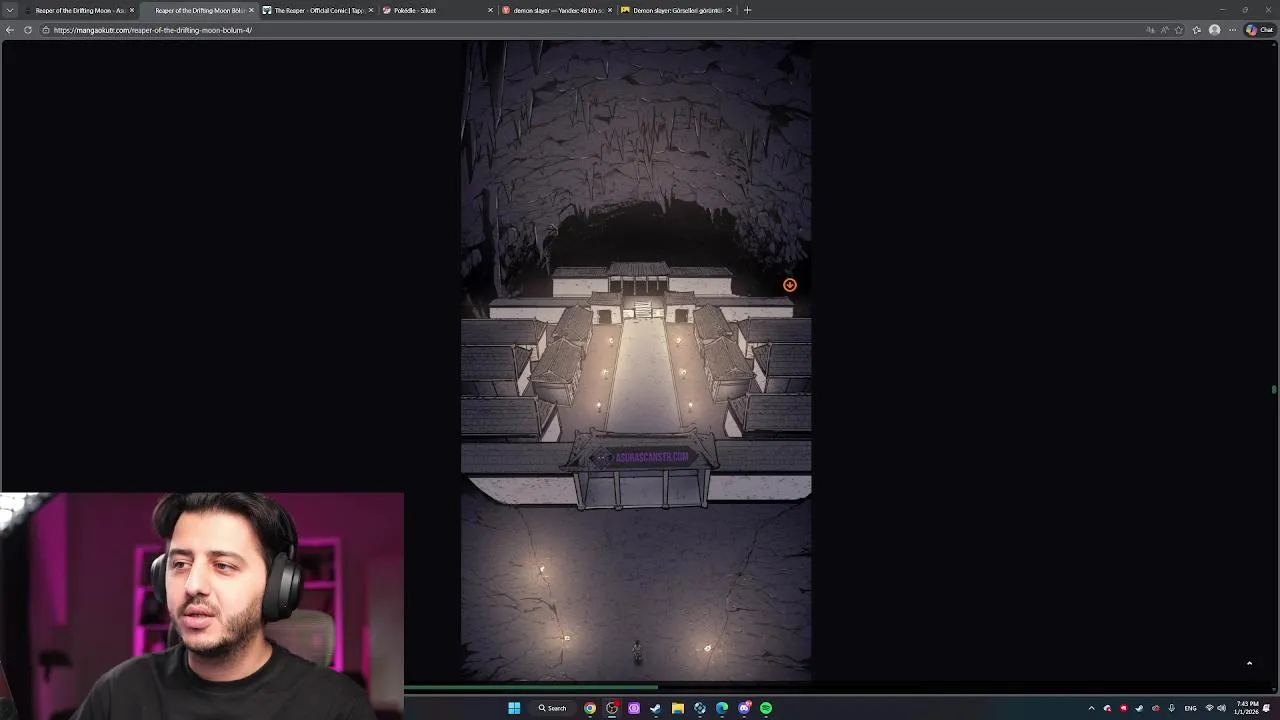Reload the page with the refresh icon
Image resolution: width=1280 pixels, height=720 pixels.
tap(28, 30)
